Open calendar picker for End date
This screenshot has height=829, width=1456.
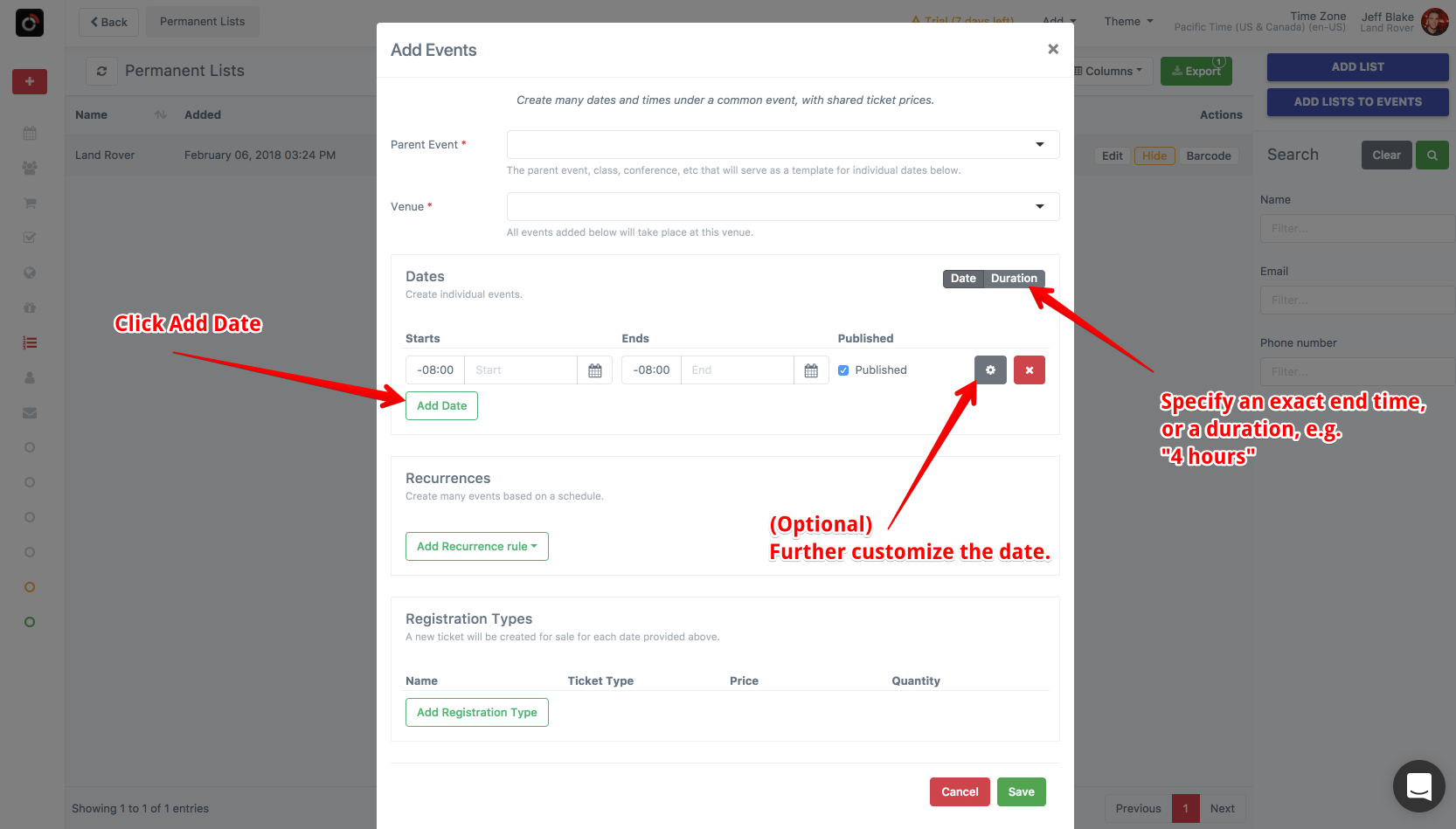811,370
